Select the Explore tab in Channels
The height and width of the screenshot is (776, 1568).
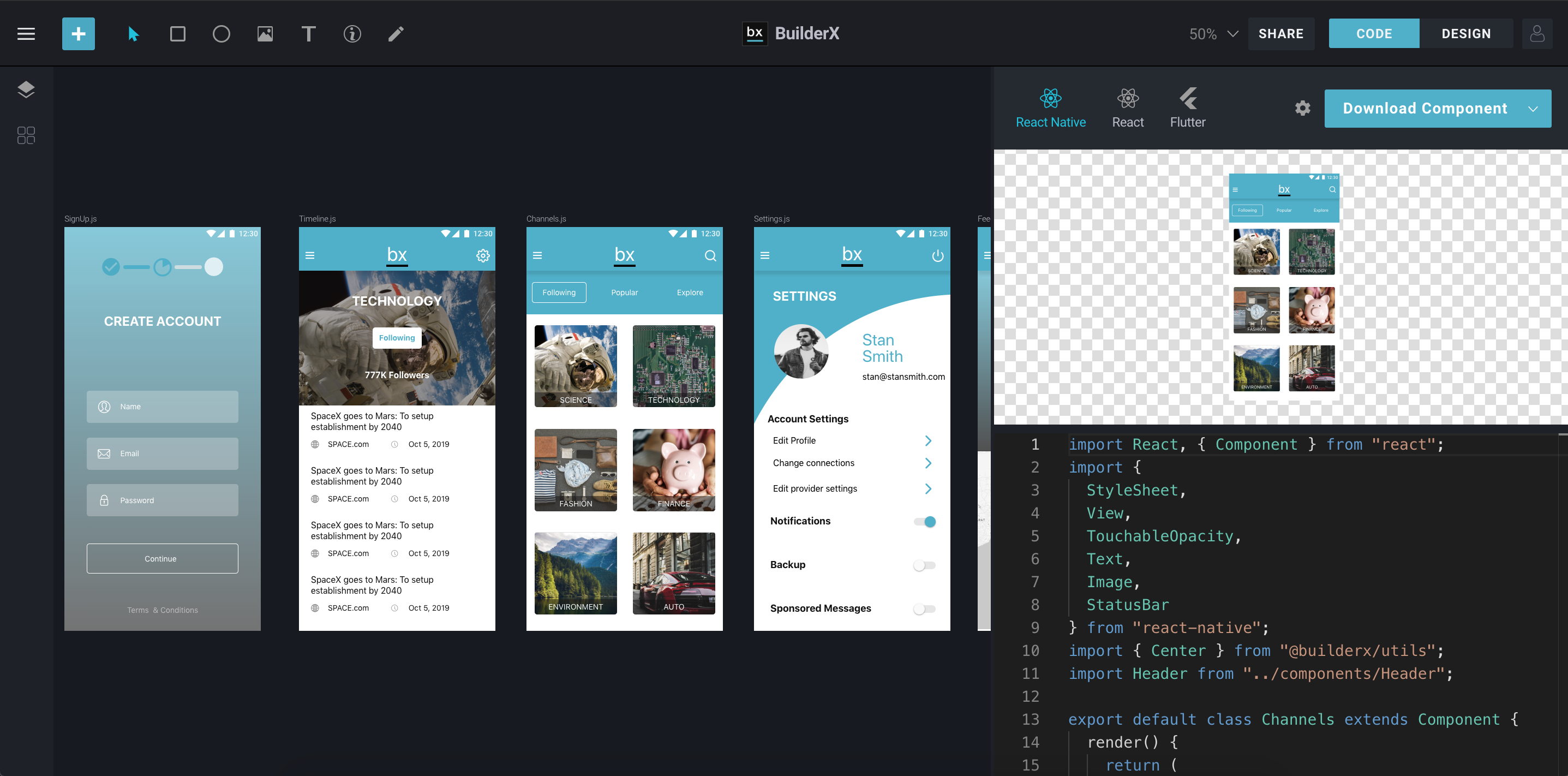point(690,292)
